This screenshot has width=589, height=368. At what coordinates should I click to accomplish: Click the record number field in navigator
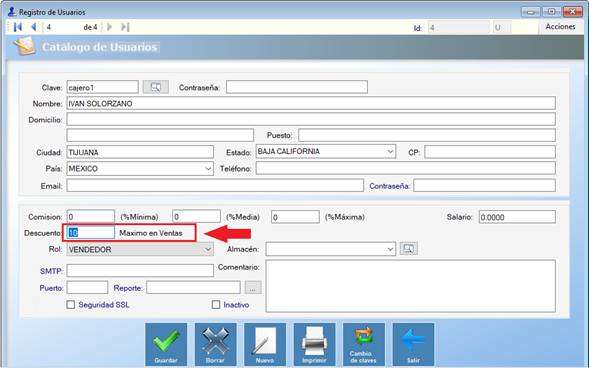tap(62, 27)
